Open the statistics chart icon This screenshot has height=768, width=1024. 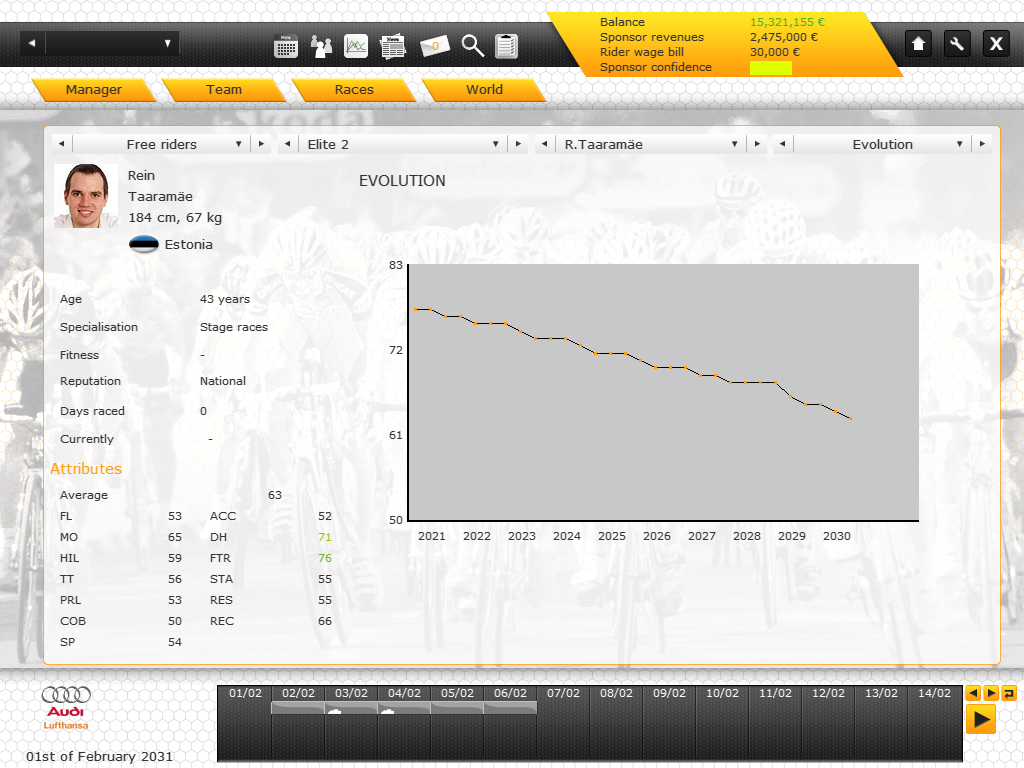(x=356, y=46)
